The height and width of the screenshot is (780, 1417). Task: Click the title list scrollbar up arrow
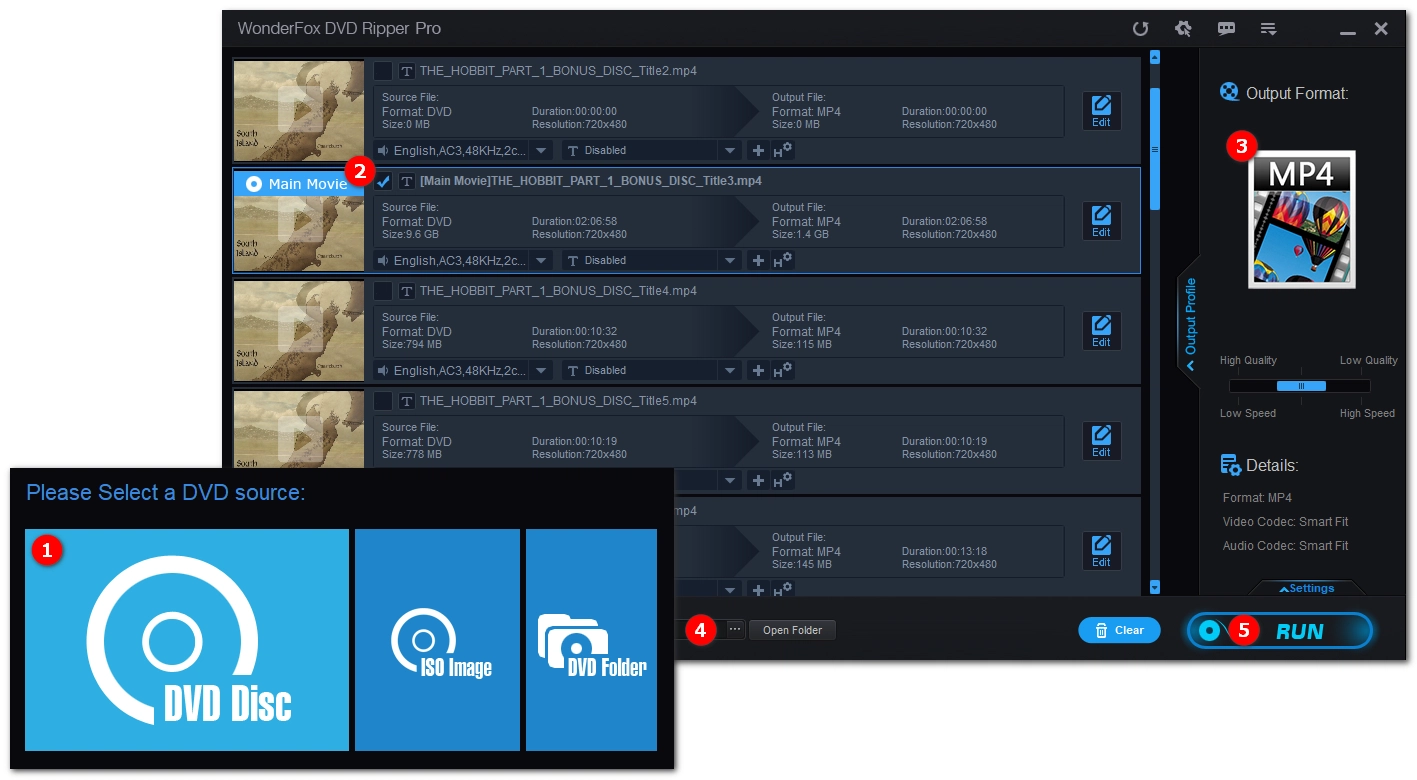pyautogui.click(x=1155, y=57)
